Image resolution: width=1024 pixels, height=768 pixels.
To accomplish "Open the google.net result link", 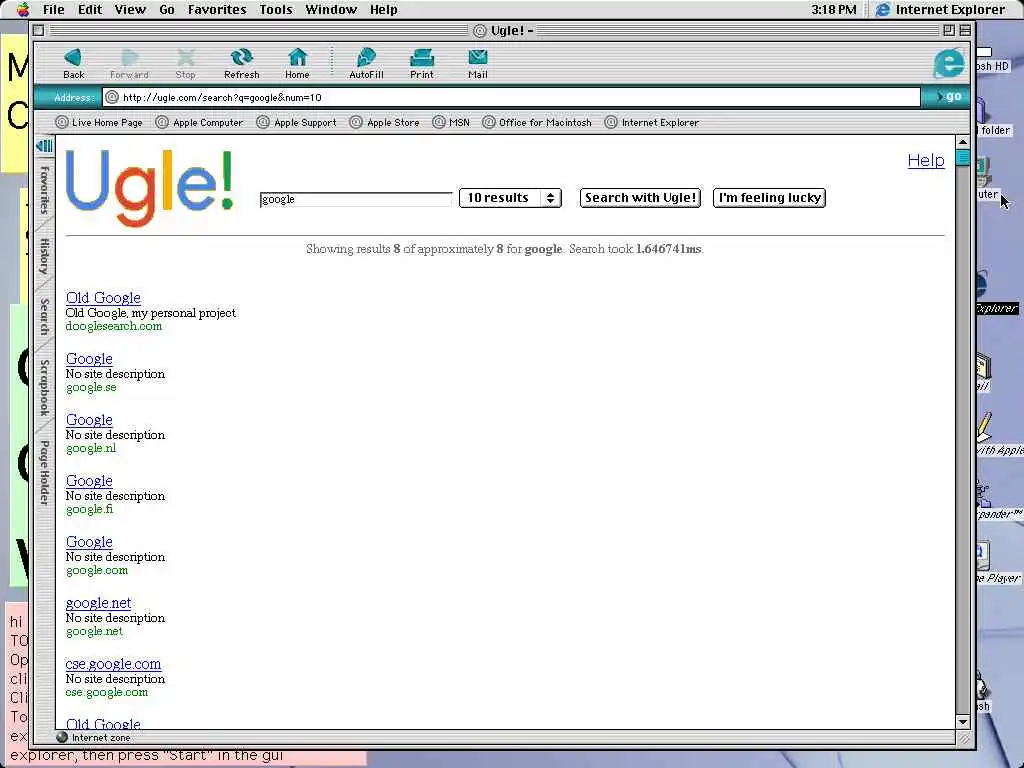I will pyautogui.click(x=98, y=603).
